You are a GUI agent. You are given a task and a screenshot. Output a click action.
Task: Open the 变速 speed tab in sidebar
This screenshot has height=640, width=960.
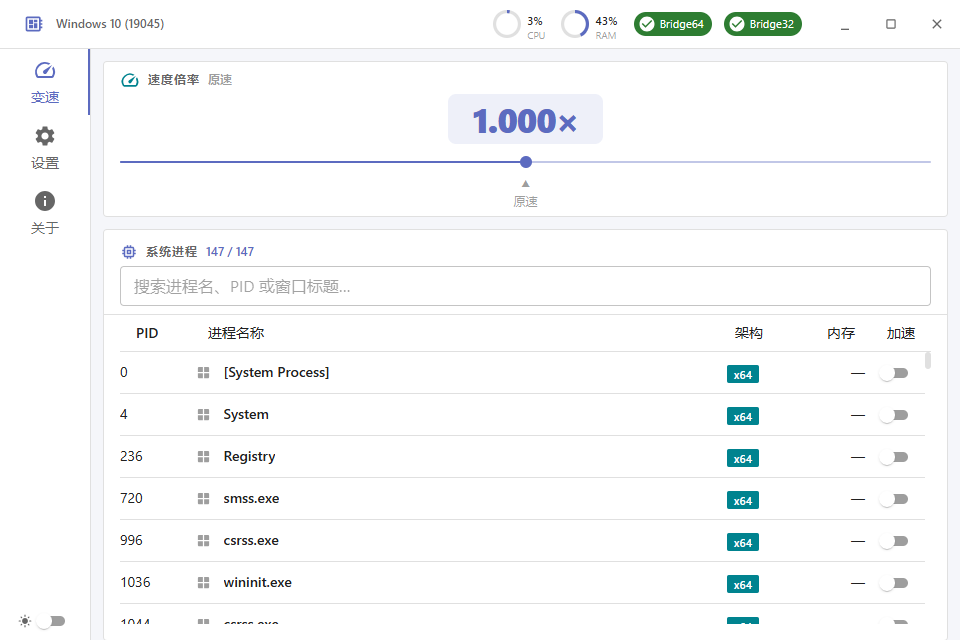tap(45, 82)
